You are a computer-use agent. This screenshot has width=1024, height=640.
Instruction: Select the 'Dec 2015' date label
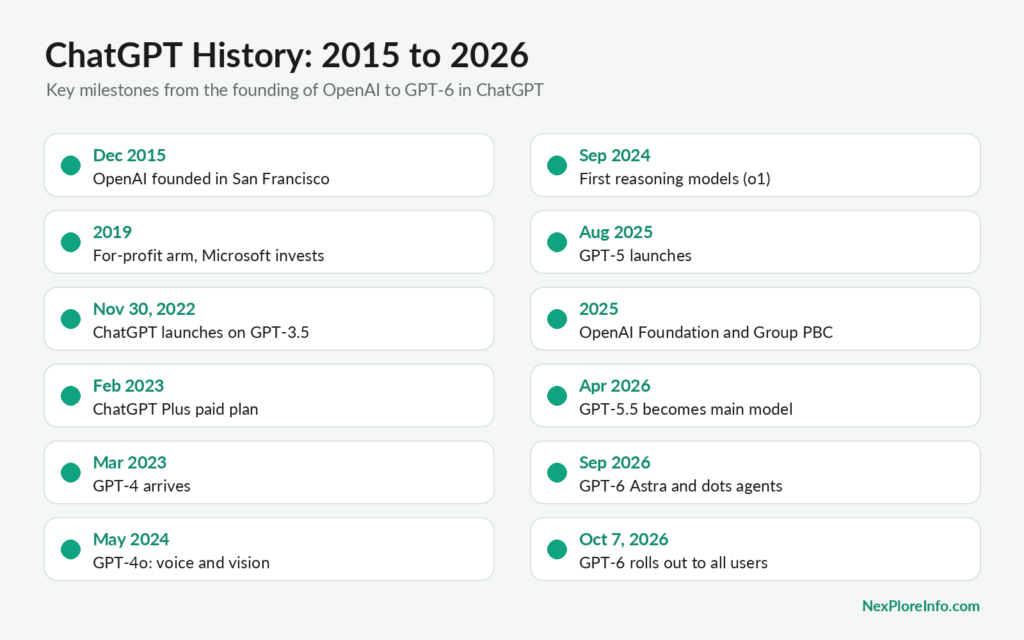pos(129,155)
